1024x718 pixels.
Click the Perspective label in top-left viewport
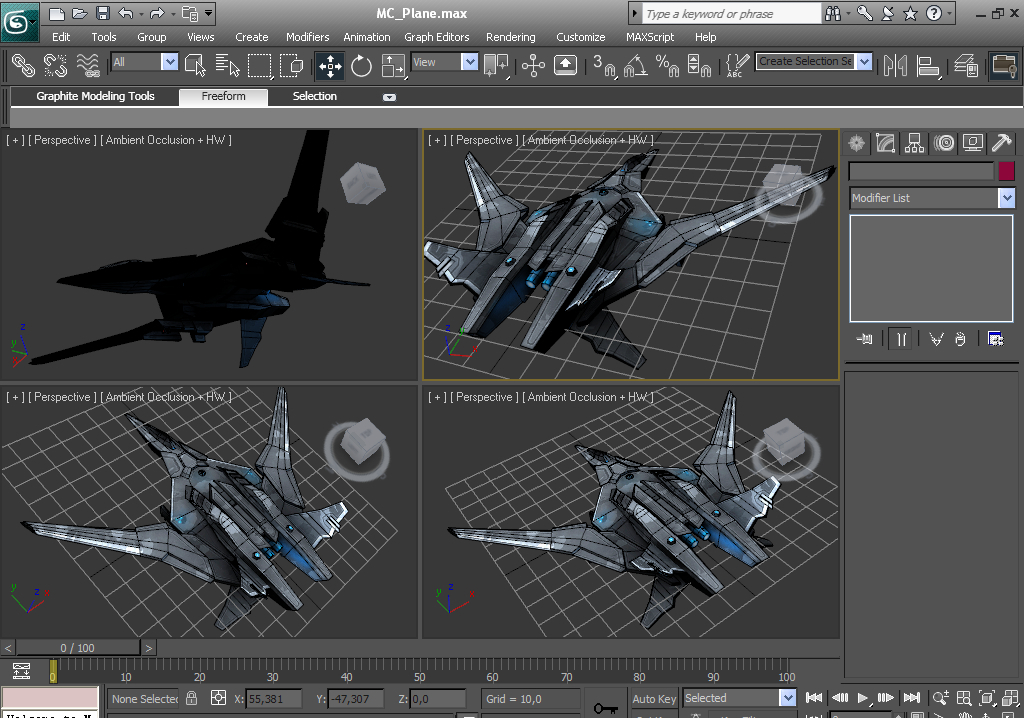pyautogui.click(x=63, y=140)
